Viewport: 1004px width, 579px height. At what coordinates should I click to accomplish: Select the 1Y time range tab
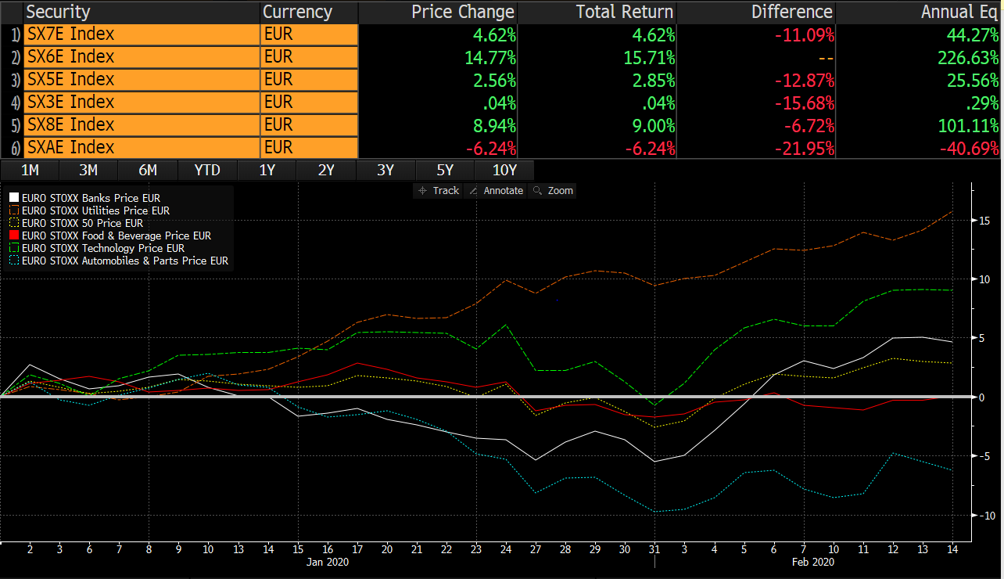266,170
